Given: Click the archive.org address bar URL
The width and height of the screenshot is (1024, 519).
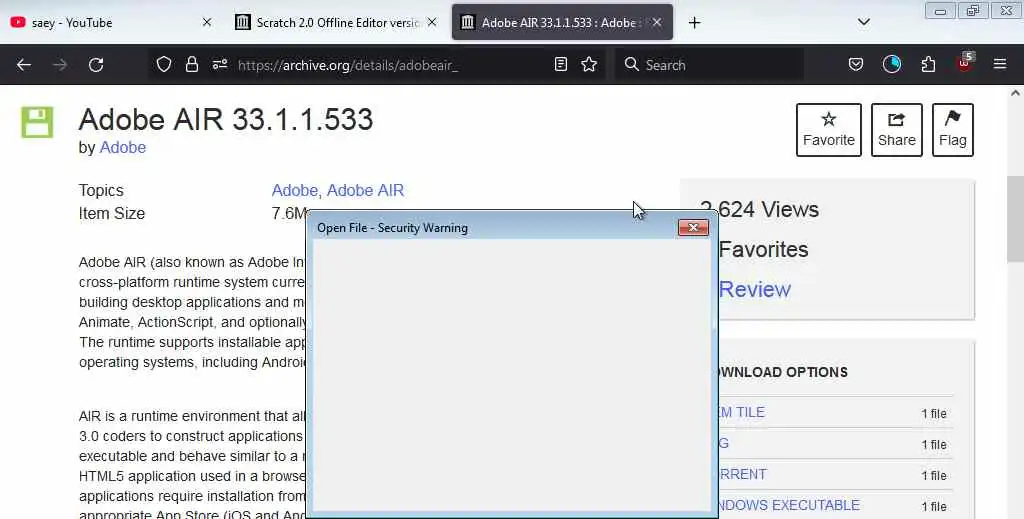Looking at the screenshot, I should [x=347, y=65].
